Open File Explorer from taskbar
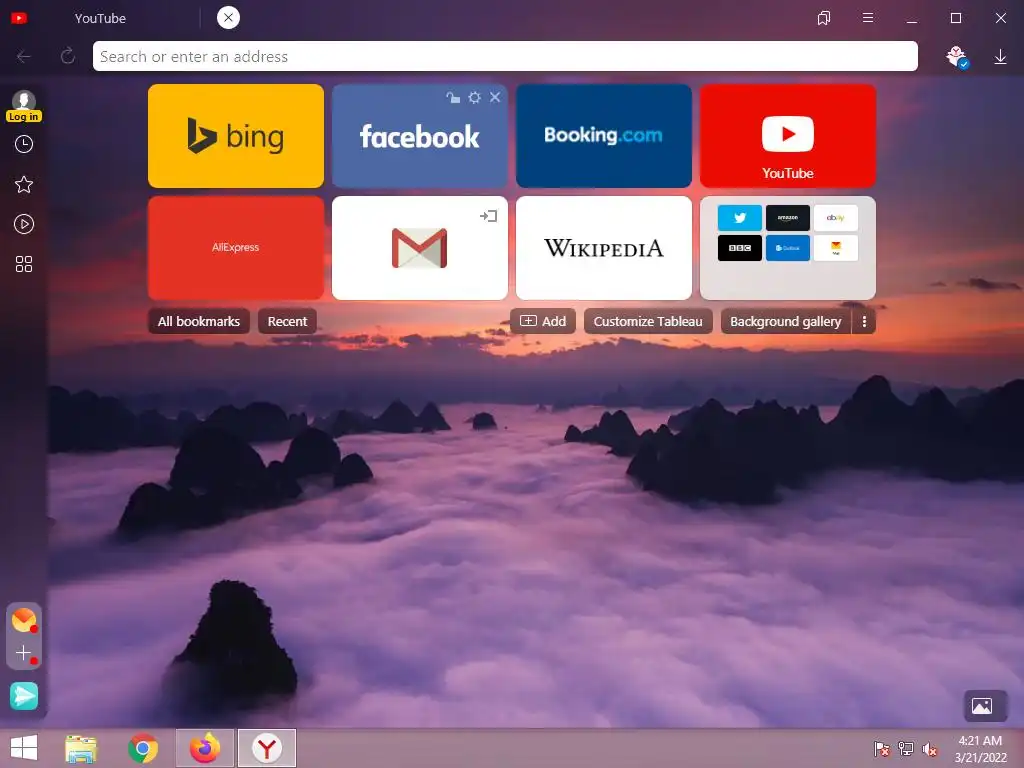Viewport: 1024px width, 768px height. click(x=81, y=748)
